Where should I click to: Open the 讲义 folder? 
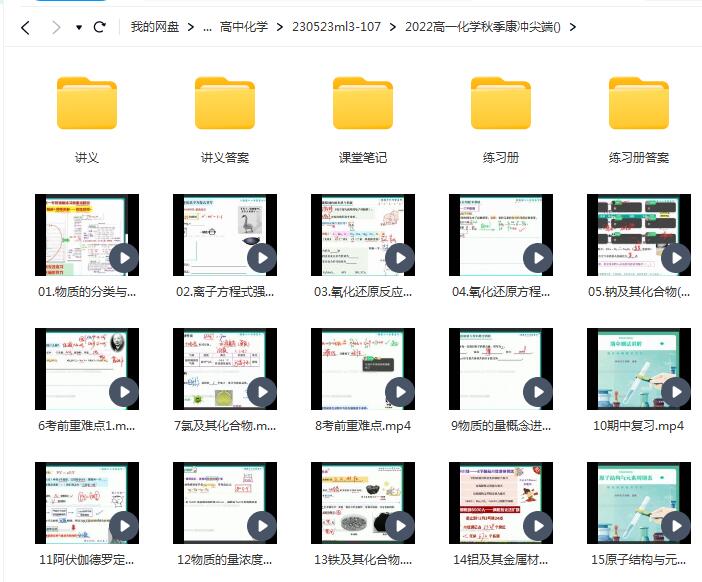[87, 103]
